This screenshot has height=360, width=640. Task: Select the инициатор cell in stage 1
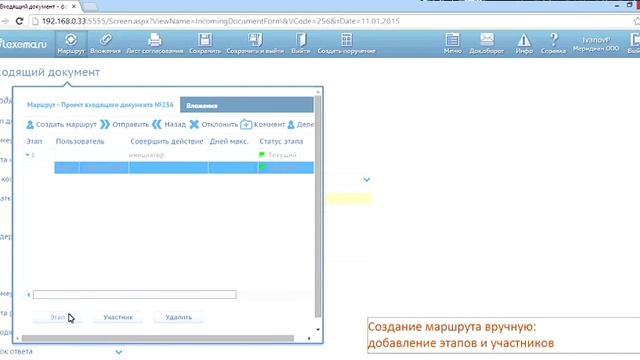[x=146, y=155]
